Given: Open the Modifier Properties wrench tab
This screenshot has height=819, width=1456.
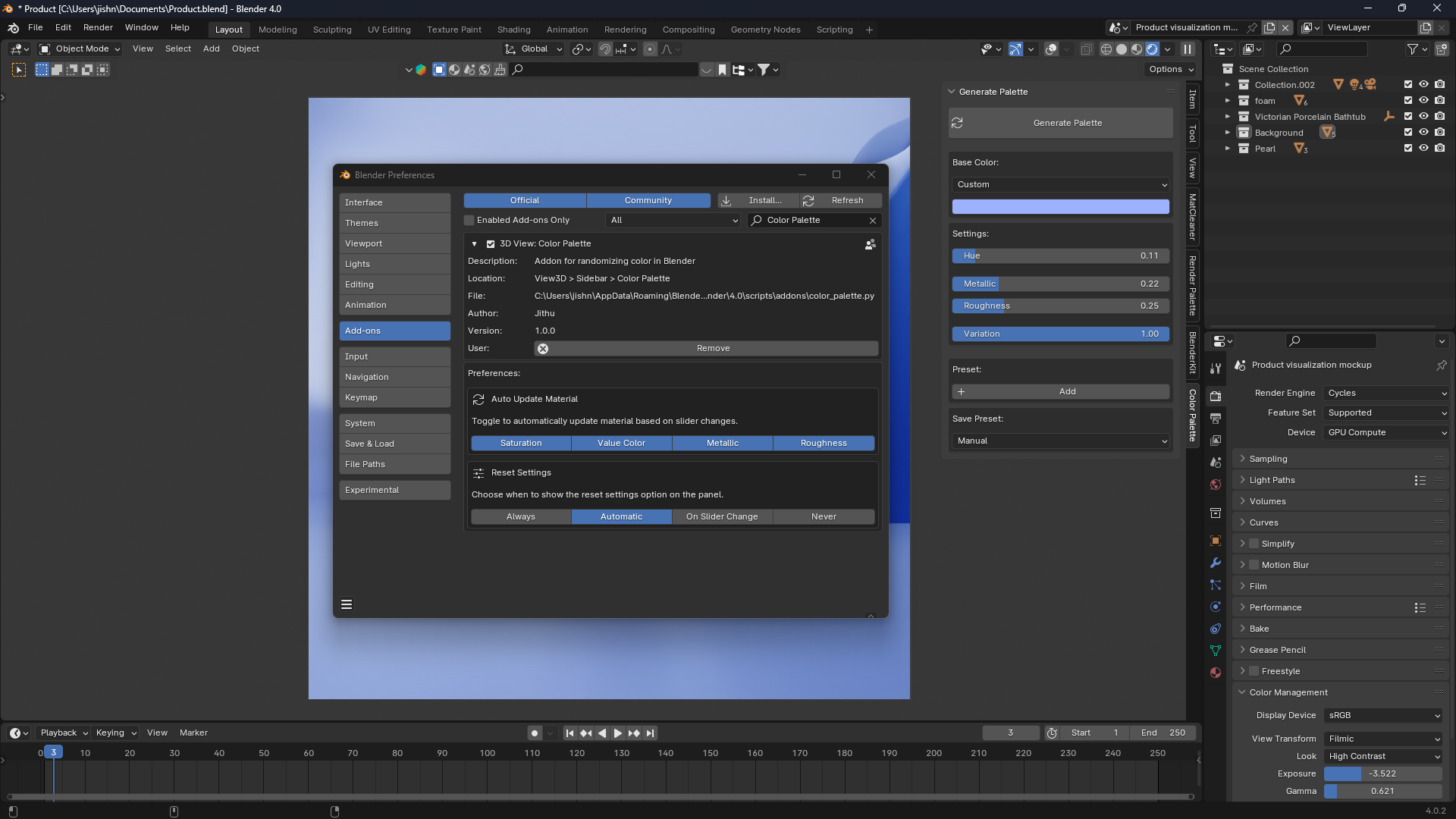Looking at the screenshot, I should coord(1216,563).
